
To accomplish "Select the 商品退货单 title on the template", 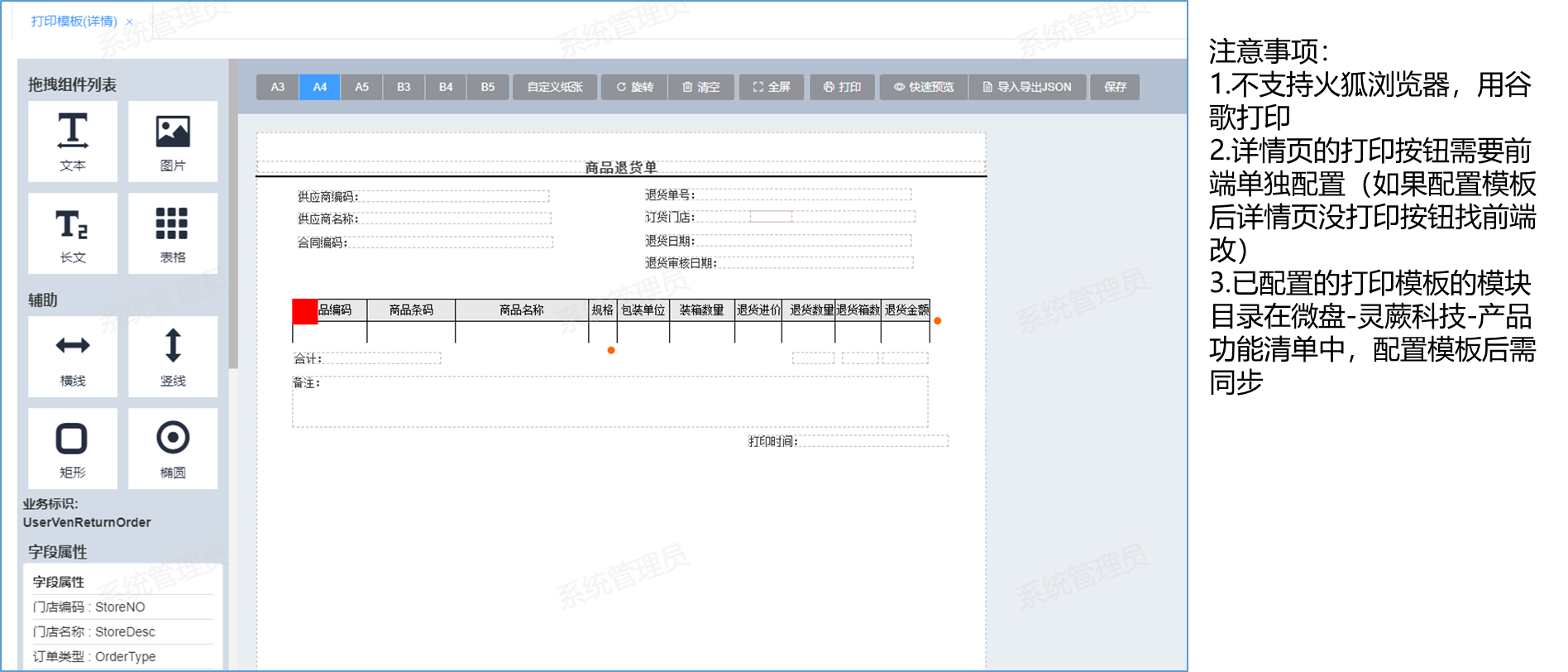I will (x=621, y=167).
